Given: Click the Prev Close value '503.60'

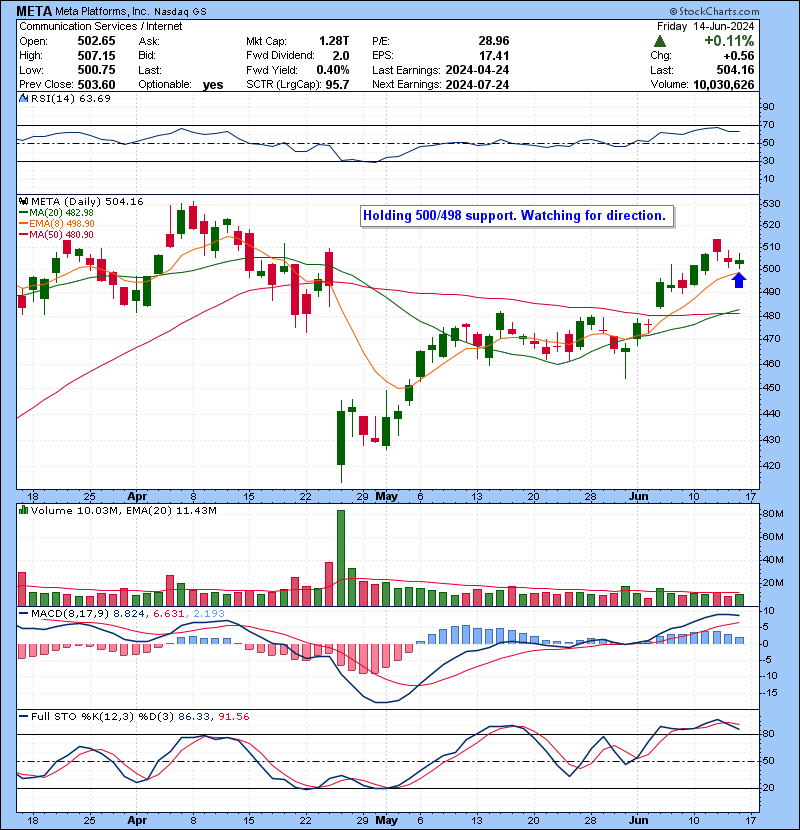Looking at the screenshot, I should click(96, 84).
